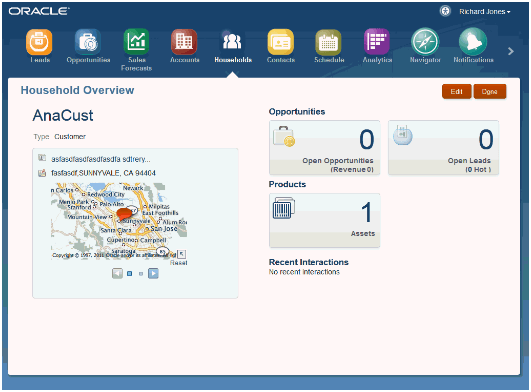Show more navigation icons with right chevron

pos(511,51)
